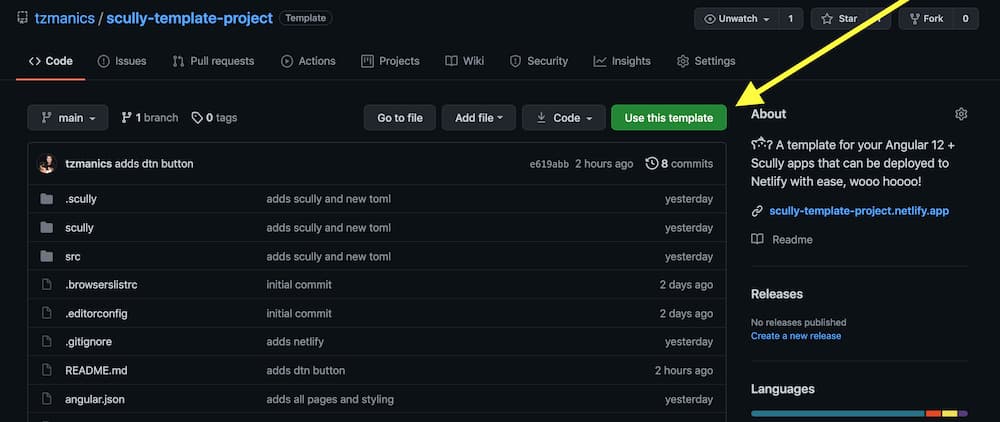Click the .scully folder icon
Viewport: 1000px width, 422px height.
(x=46, y=199)
